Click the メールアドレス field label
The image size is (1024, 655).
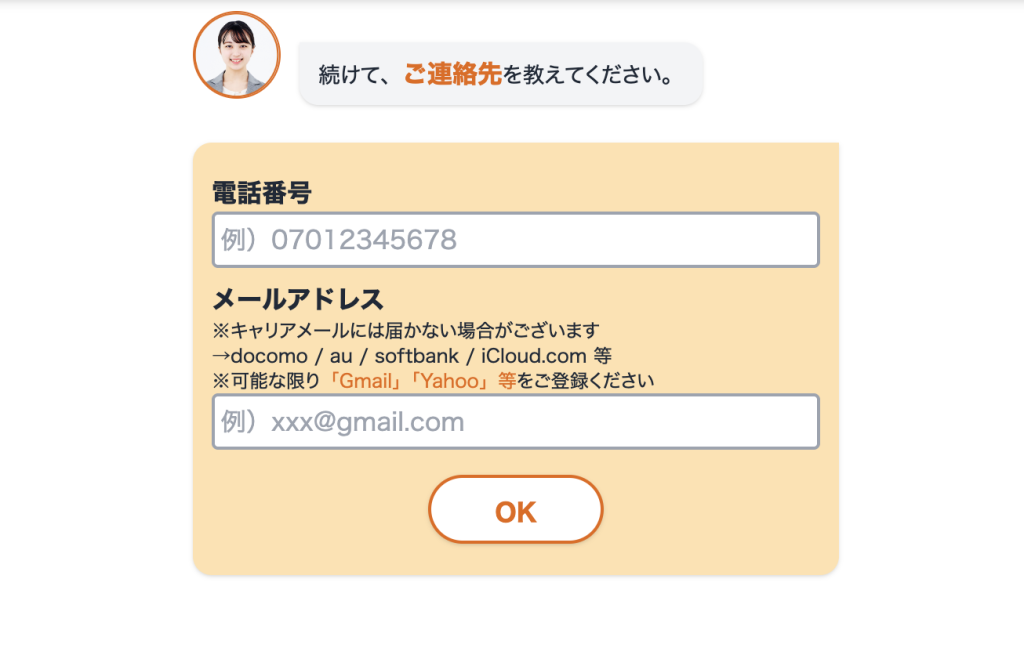coord(298,299)
